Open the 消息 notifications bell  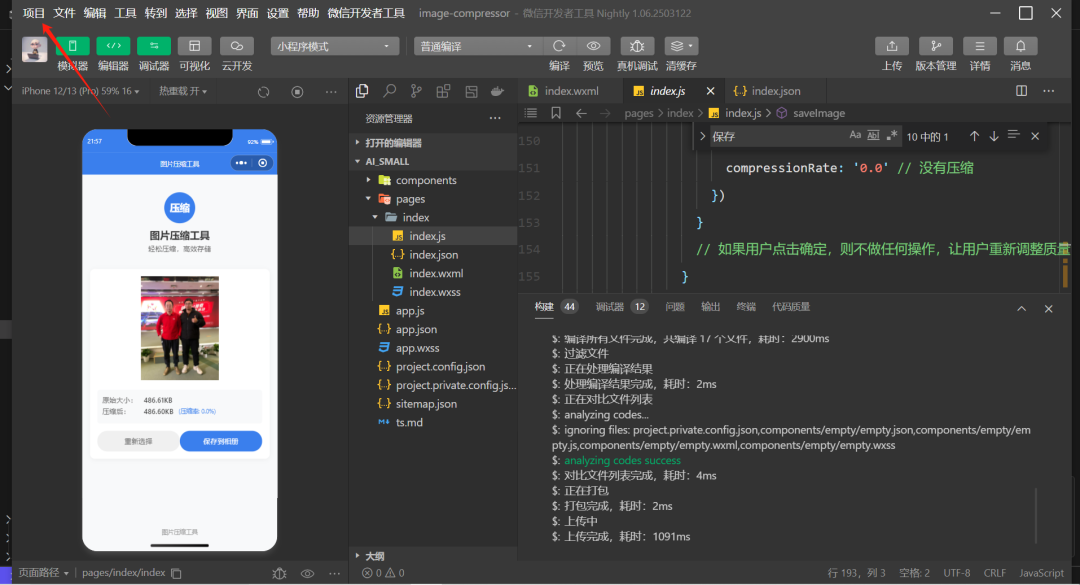[1020, 46]
